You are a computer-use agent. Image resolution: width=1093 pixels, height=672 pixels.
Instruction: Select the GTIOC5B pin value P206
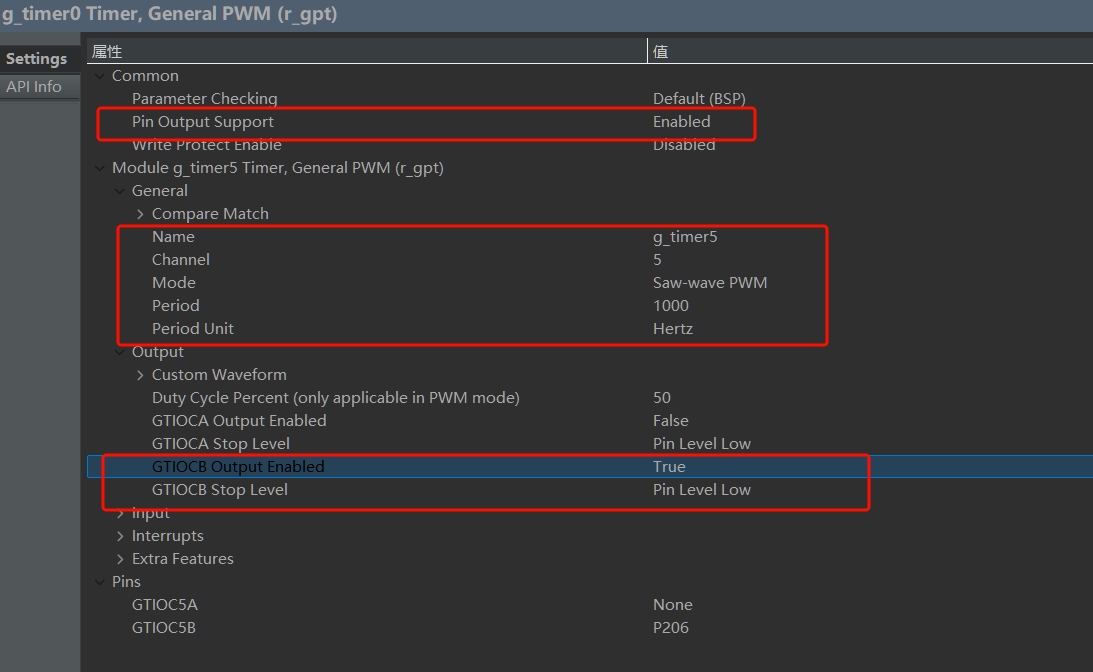[671, 628]
